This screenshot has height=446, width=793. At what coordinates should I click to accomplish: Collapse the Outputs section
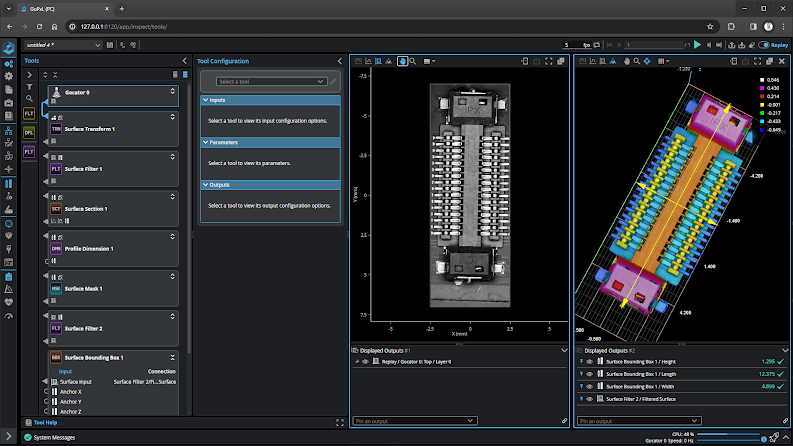205,185
